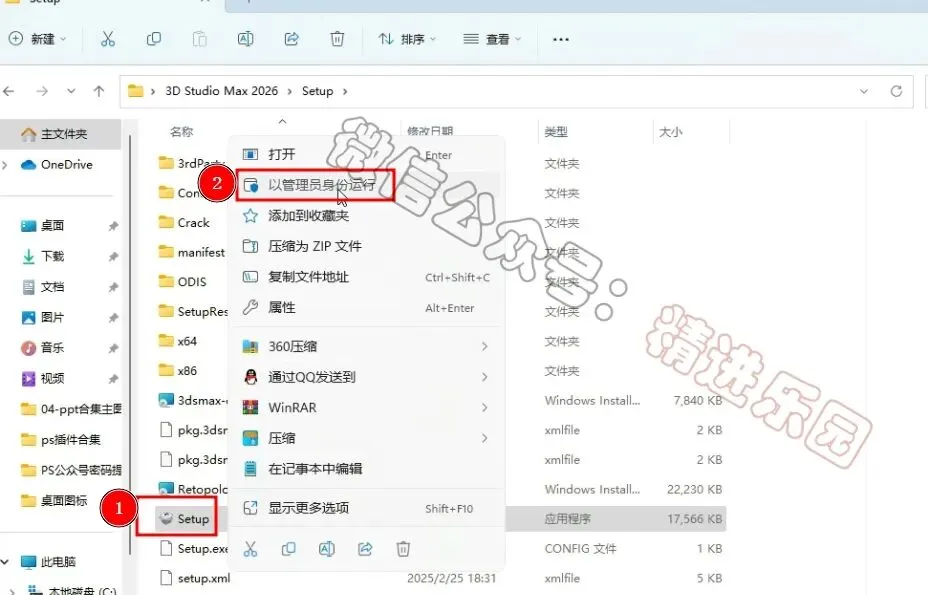Click the delete trash icon in the top toolbar
The height and width of the screenshot is (595, 928).
[337, 39]
